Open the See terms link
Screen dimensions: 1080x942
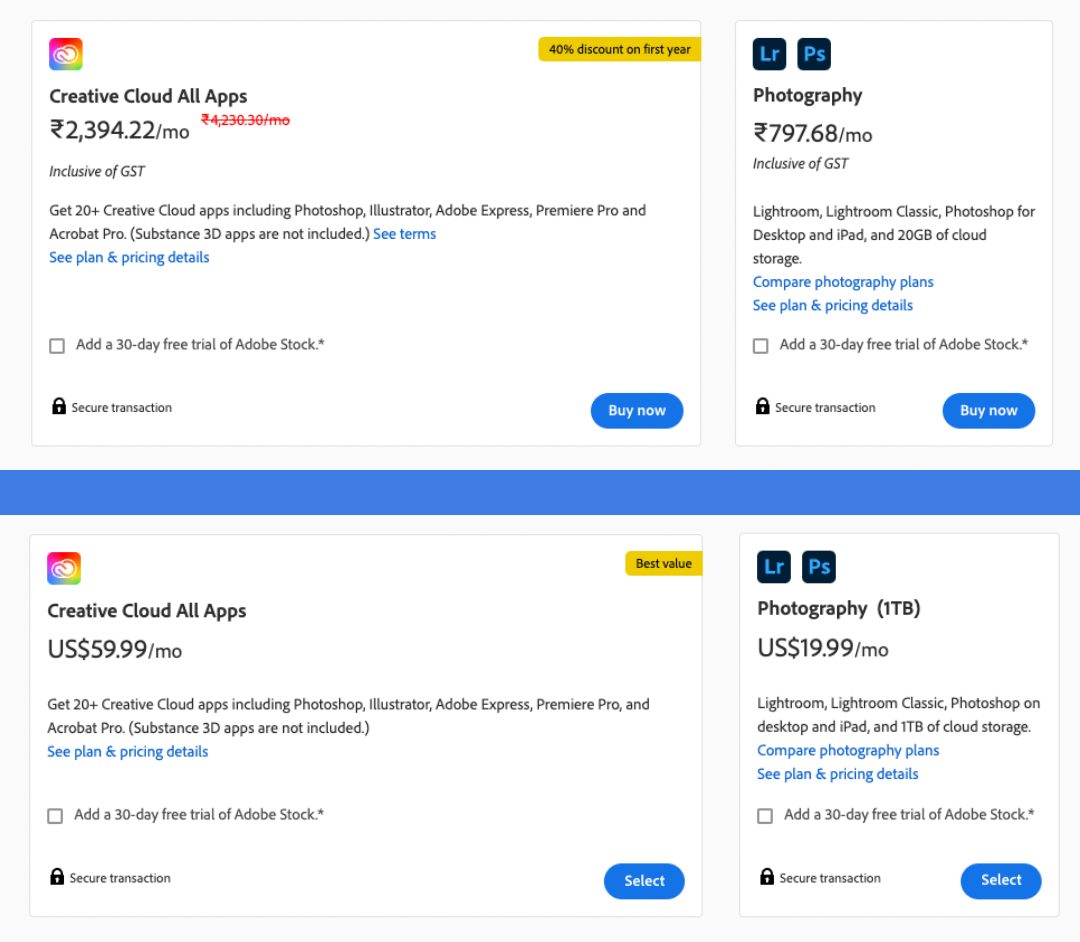(x=404, y=234)
